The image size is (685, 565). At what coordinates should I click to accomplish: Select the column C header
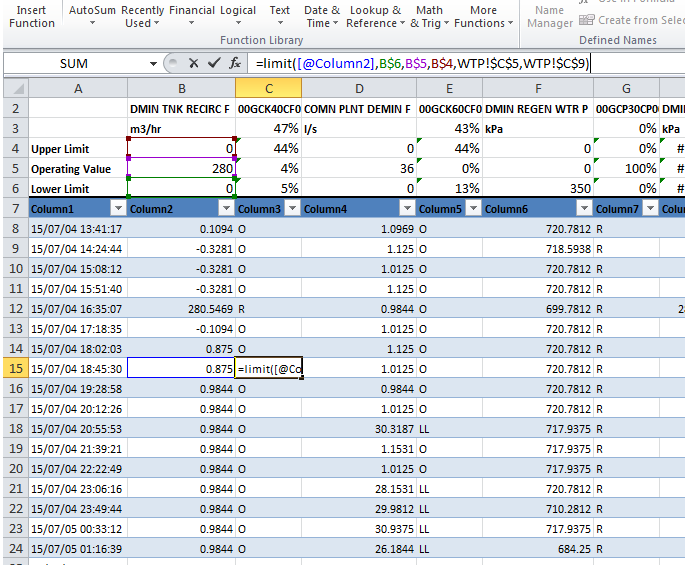pyautogui.click(x=268, y=88)
